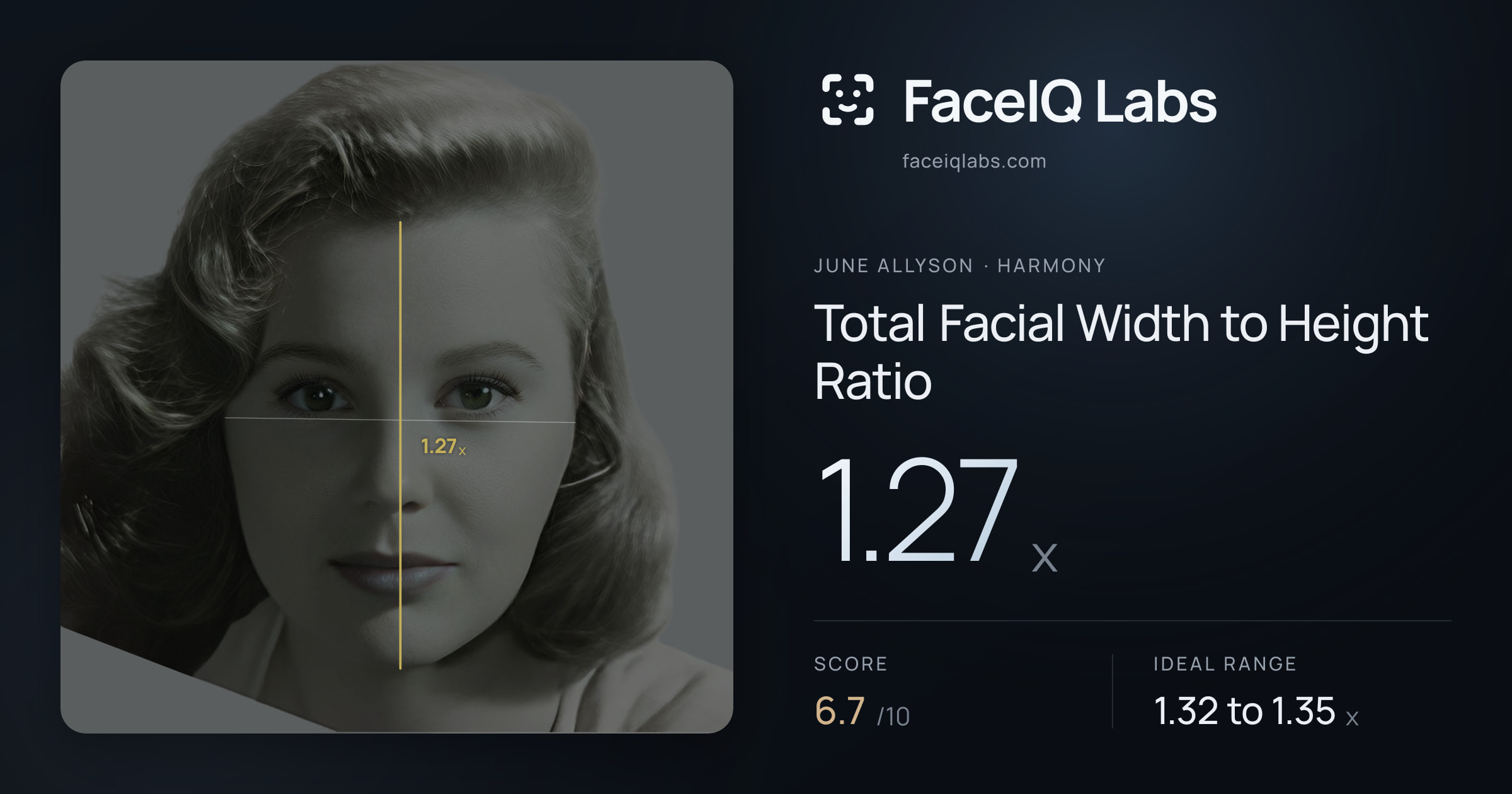
Task: Click the IDEAL RANGE label
Action: click(x=1225, y=664)
